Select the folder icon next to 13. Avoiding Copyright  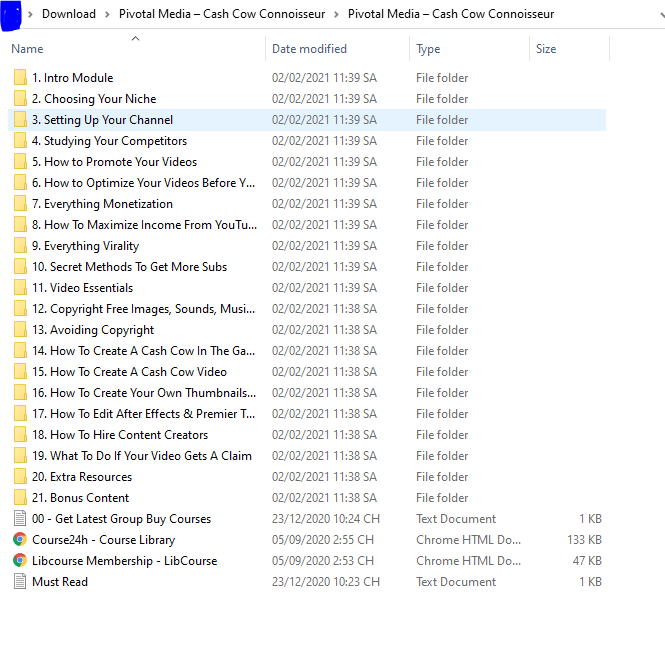click(20, 330)
